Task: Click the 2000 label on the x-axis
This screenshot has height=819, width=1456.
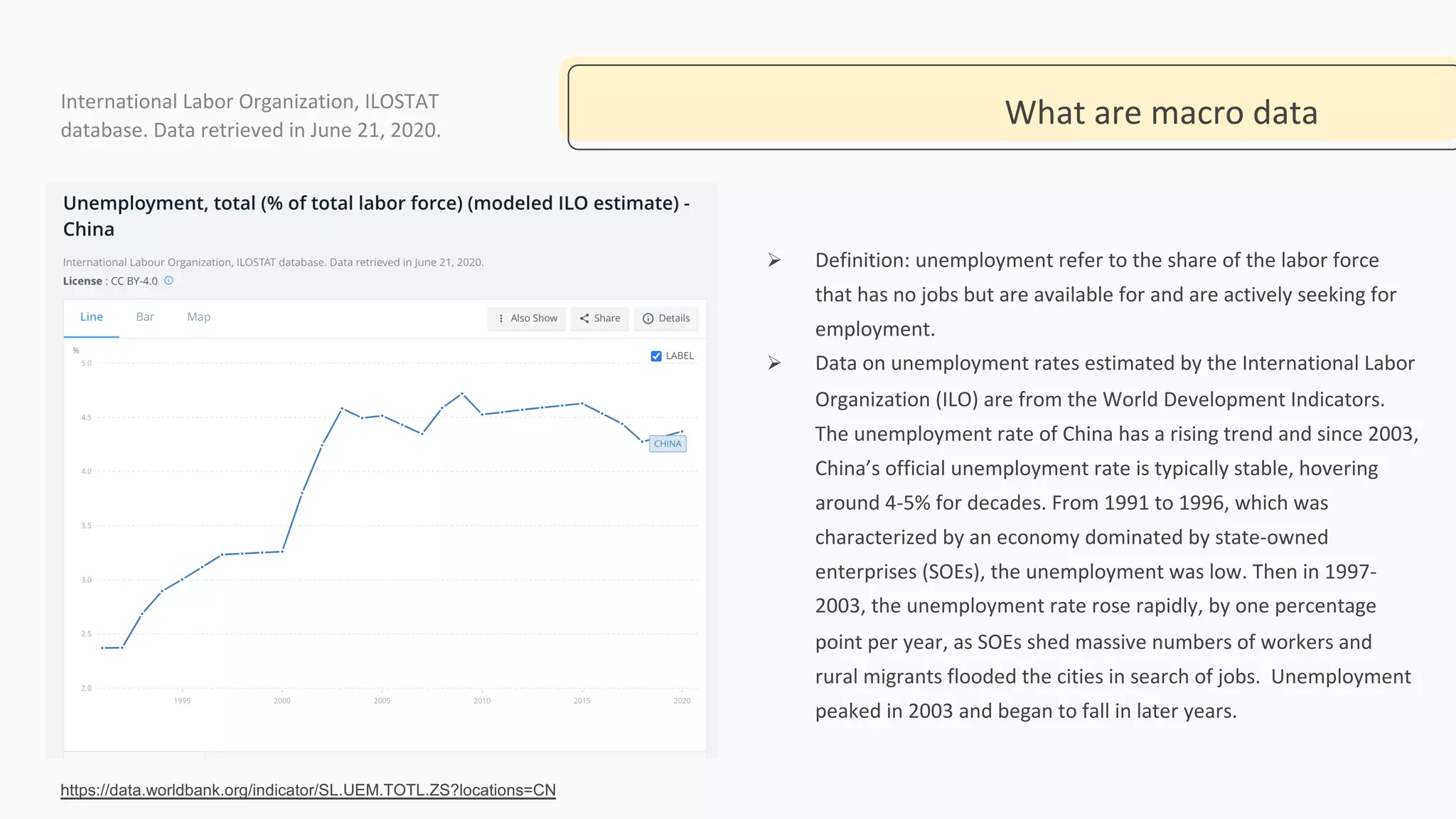Action: point(282,701)
